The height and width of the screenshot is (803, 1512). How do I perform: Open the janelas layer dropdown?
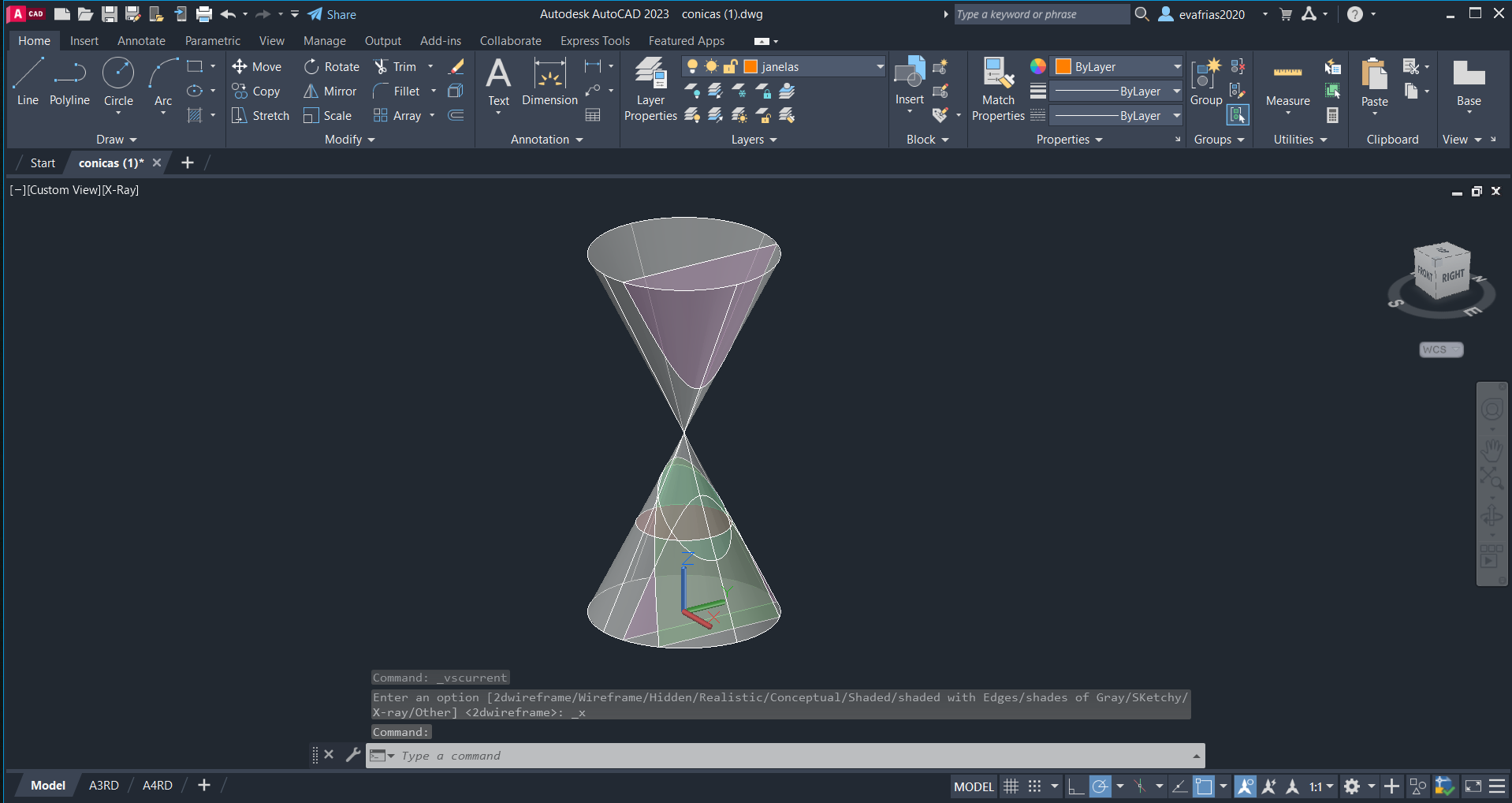880,67
